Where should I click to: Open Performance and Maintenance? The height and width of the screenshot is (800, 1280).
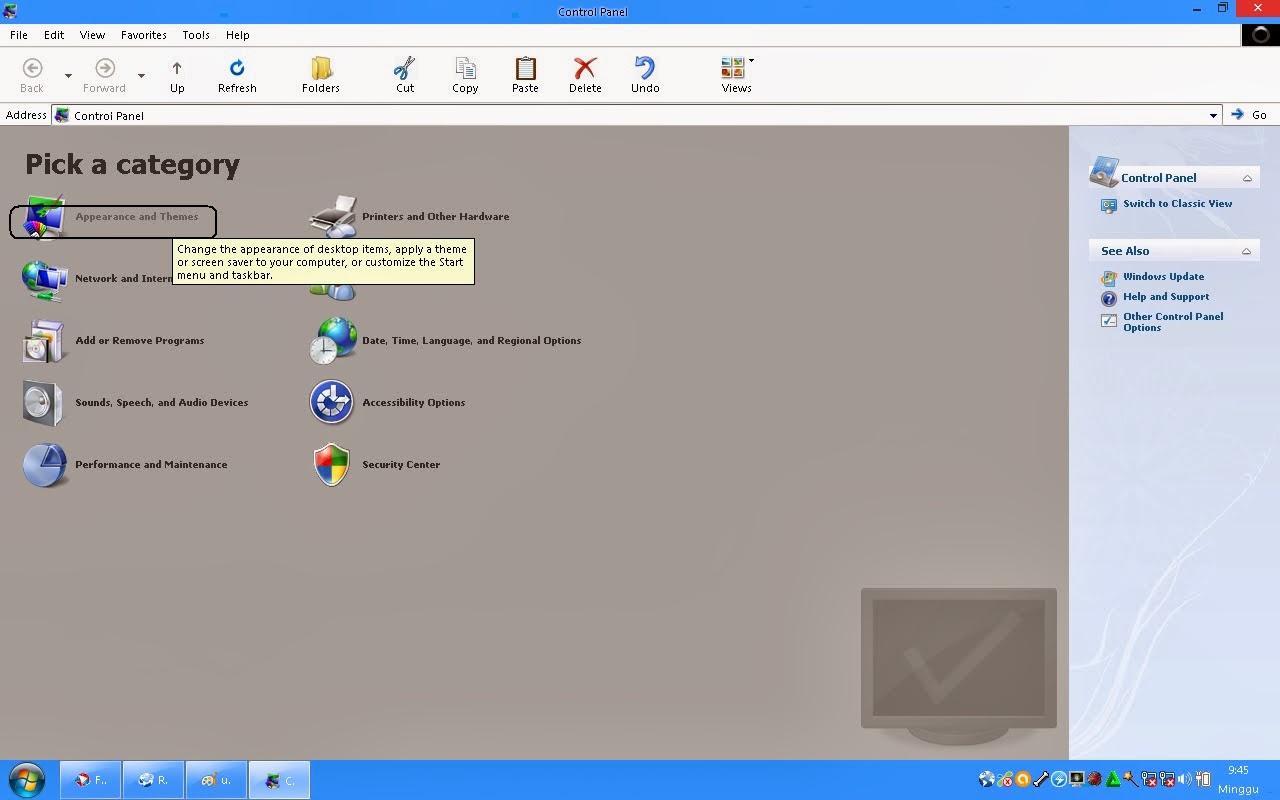tap(151, 464)
